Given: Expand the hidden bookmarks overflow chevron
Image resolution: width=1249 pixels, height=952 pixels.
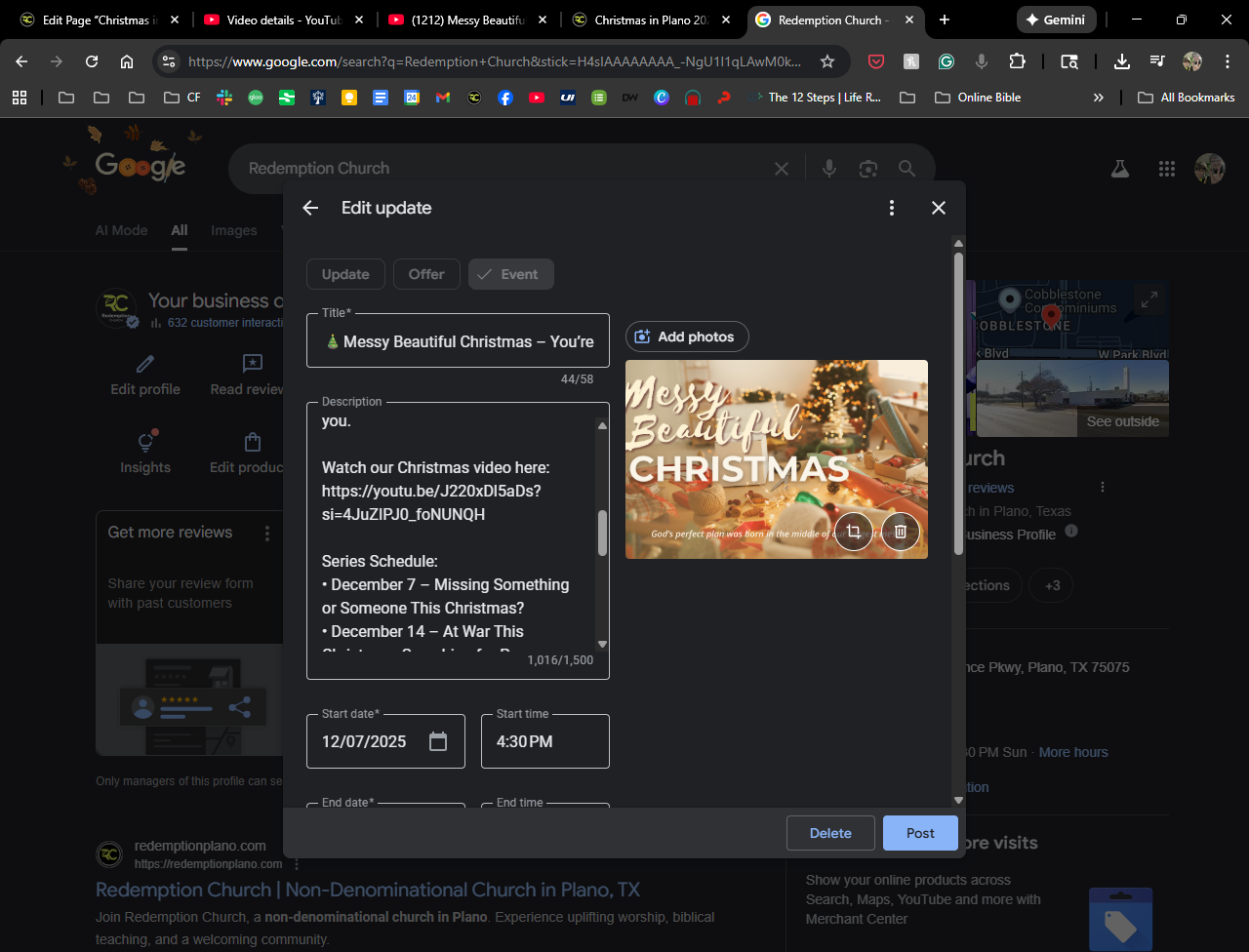Looking at the screenshot, I should point(1099,98).
